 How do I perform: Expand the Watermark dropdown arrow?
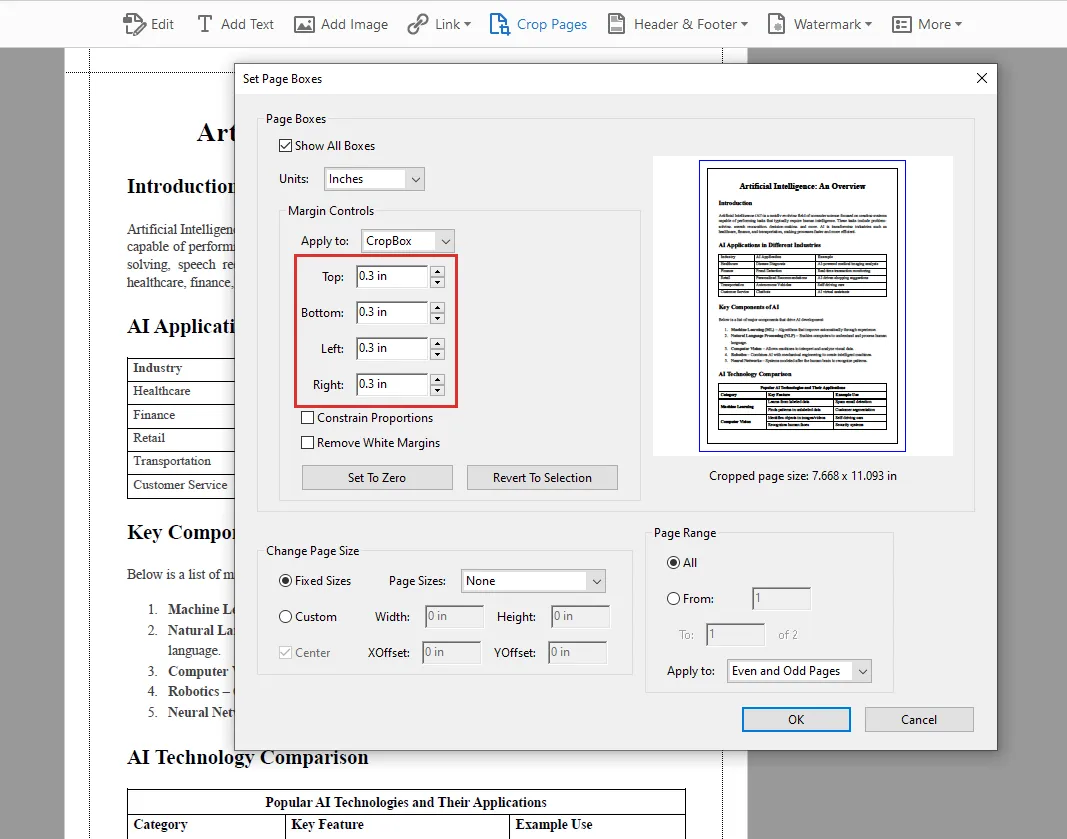tap(868, 24)
